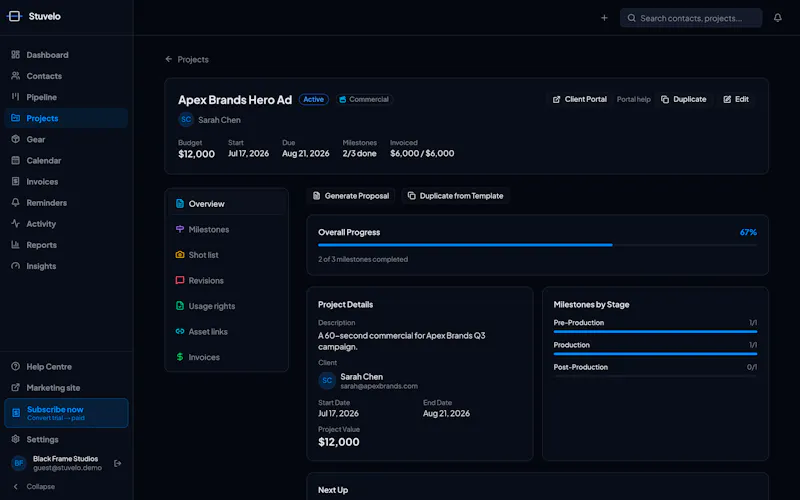The image size is (800, 500).
Task: Click the Calendar sidebar icon
Action: (16, 160)
